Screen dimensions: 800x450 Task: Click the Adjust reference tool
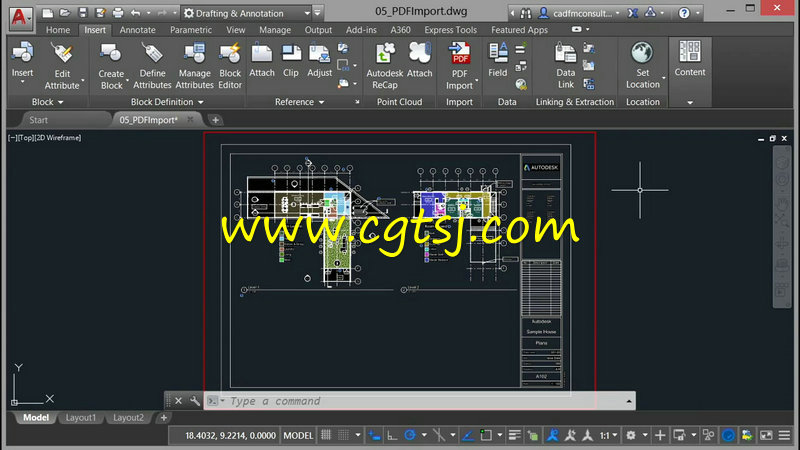(319, 60)
